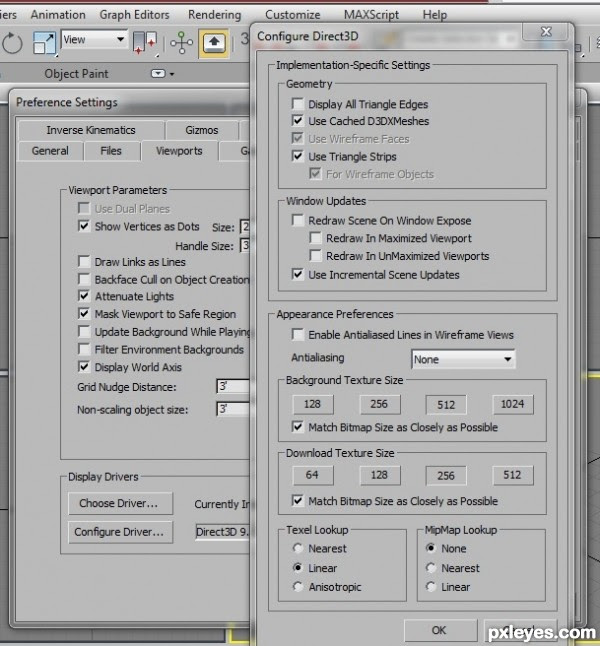
Task: Open the Customize menu
Action: point(293,15)
